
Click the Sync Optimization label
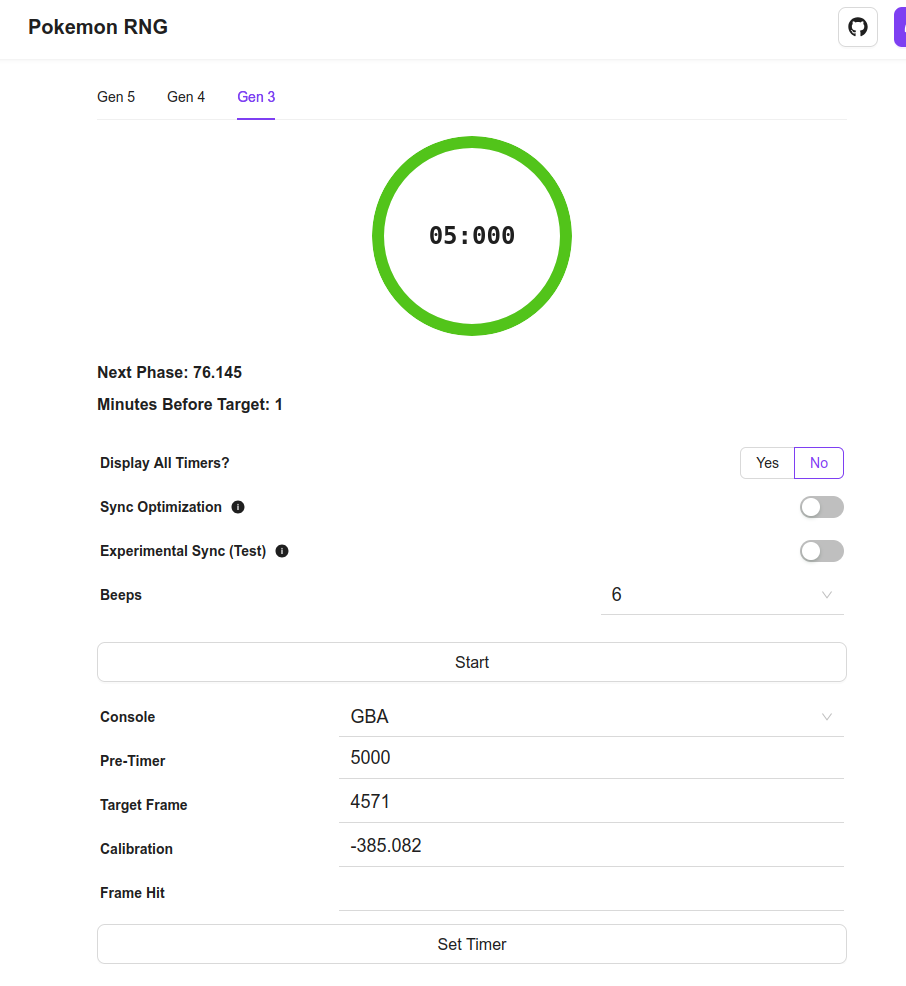[161, 507]
